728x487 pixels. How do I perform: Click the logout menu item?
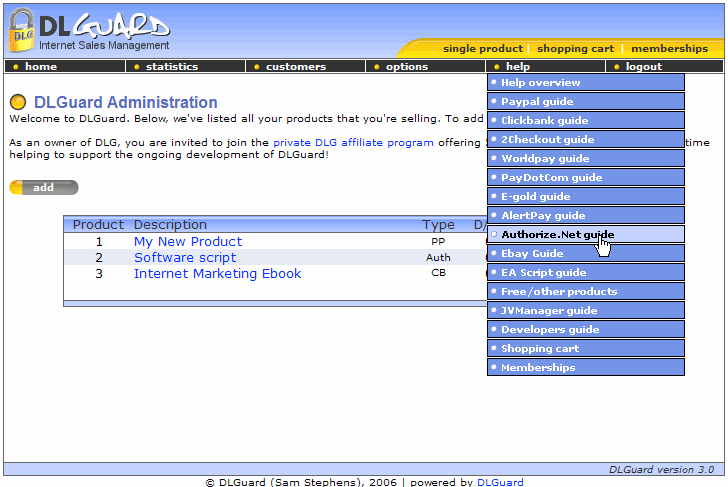[x=665, y=66]
